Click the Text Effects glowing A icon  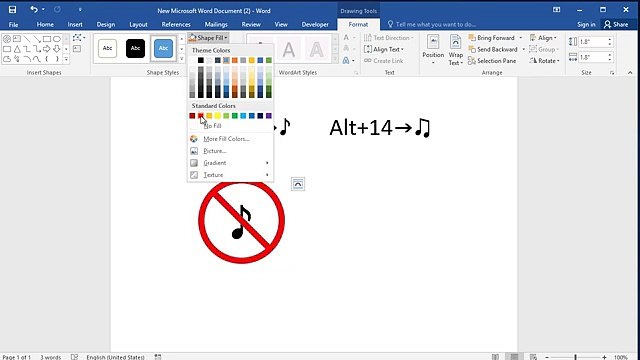346,60
